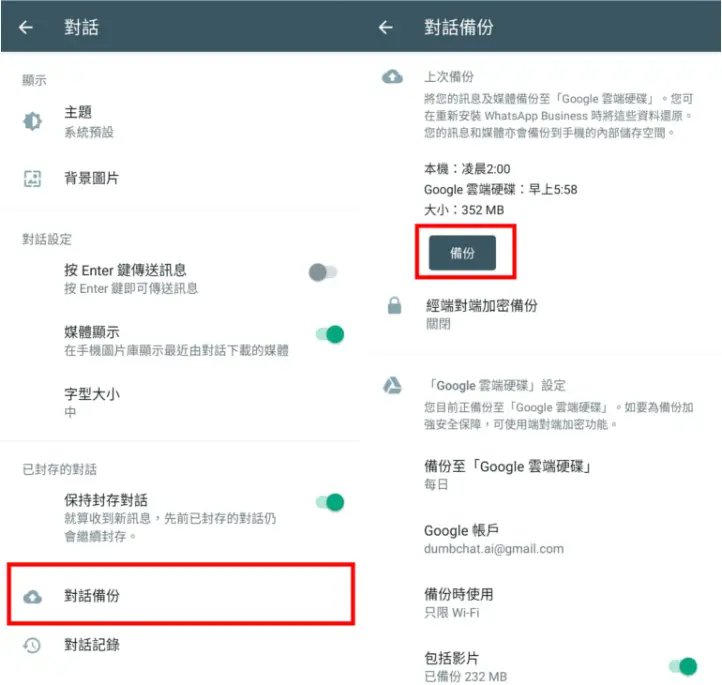Open 字型大小 font size option
Viewport: 722px width, 685px height.
[180, 402]
